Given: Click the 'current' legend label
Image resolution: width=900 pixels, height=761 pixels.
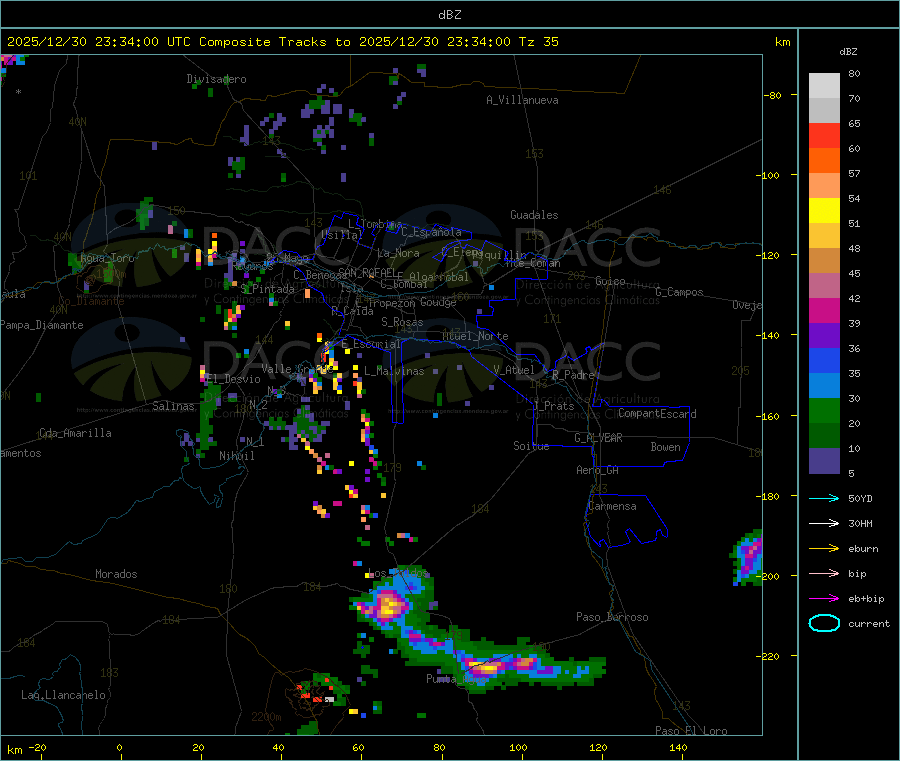Looking at the screenshot, I should (869, 624).
